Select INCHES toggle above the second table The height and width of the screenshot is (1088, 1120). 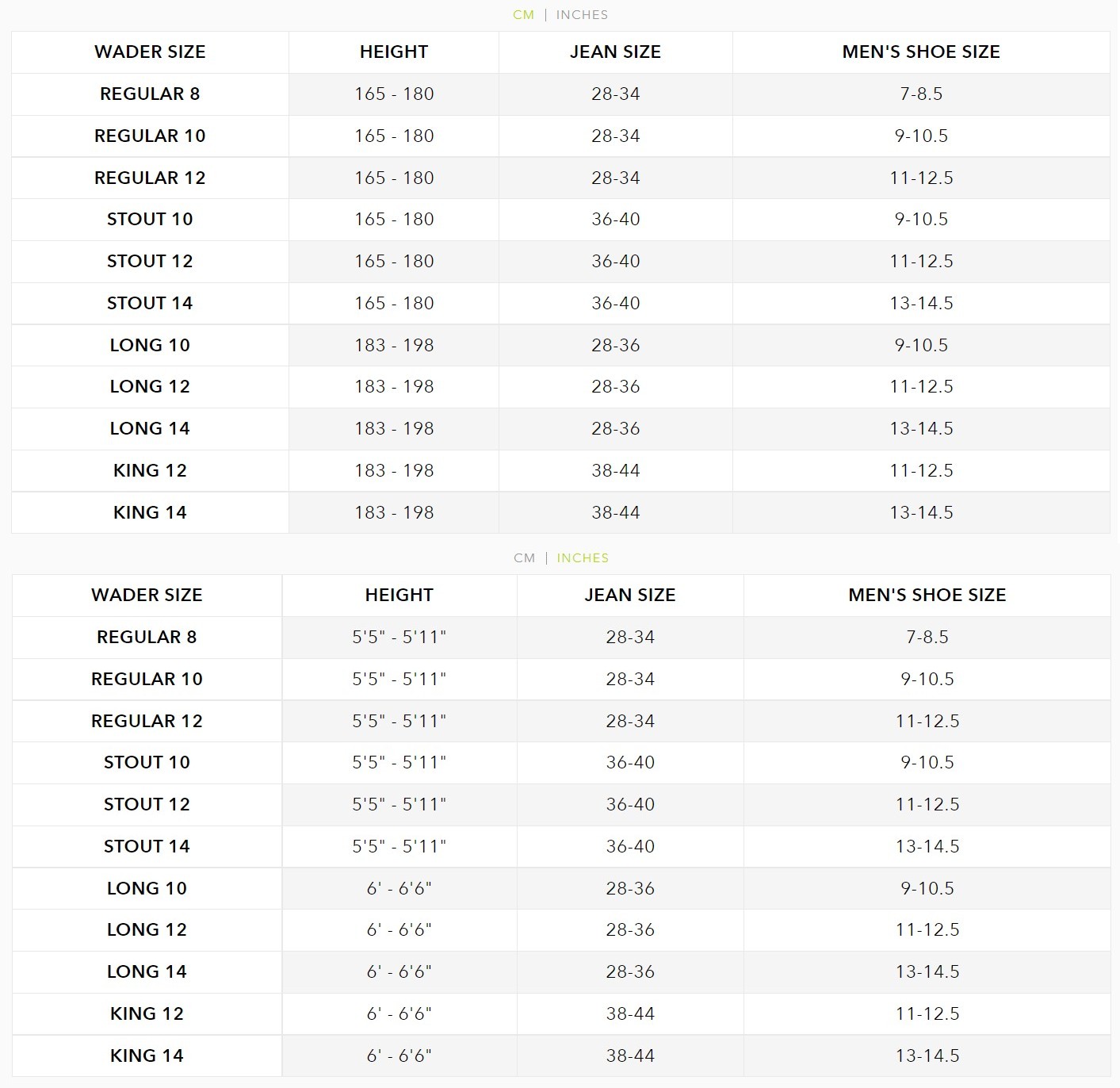point(583,558)
